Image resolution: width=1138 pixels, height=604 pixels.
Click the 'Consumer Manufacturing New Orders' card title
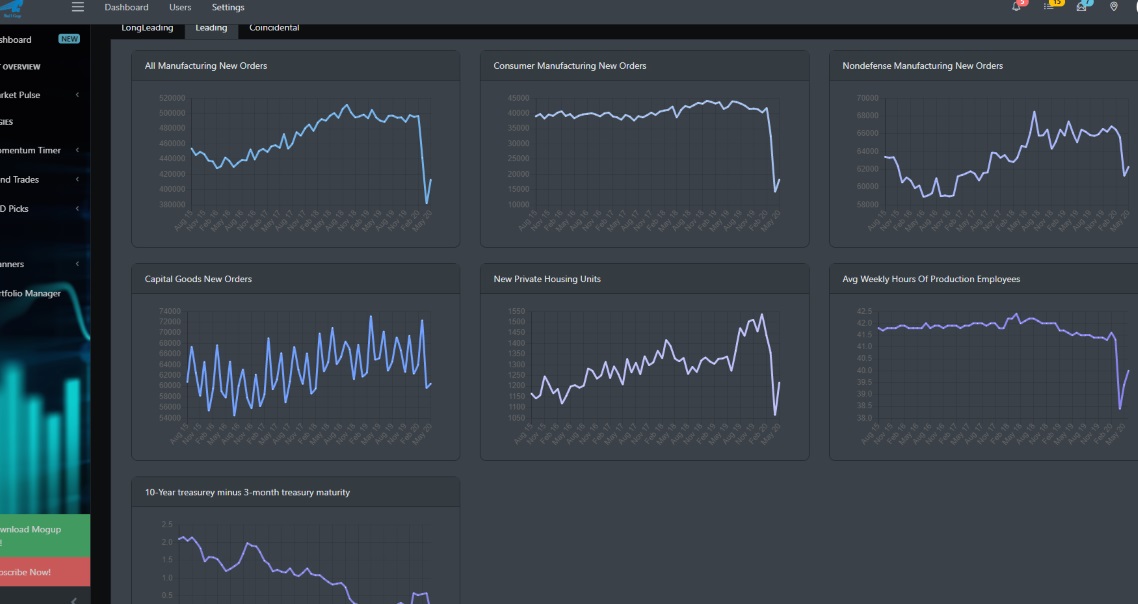[570, 66]
